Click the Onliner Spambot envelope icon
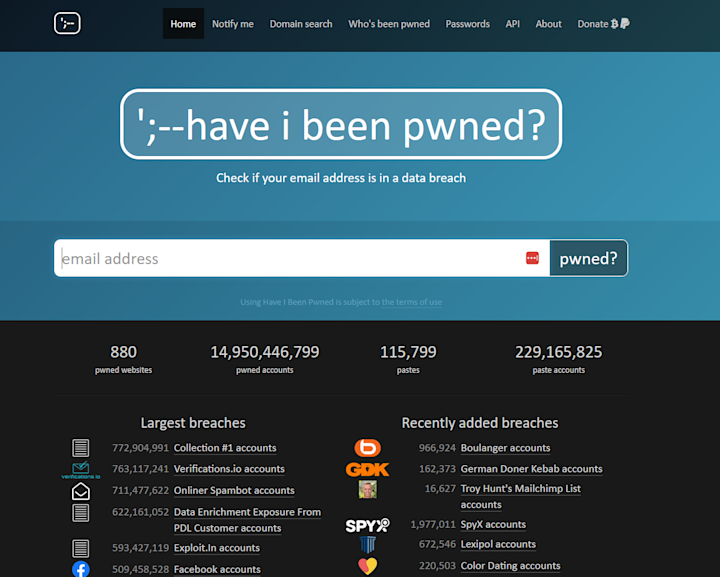720x577 pixels. click(81, 491)
